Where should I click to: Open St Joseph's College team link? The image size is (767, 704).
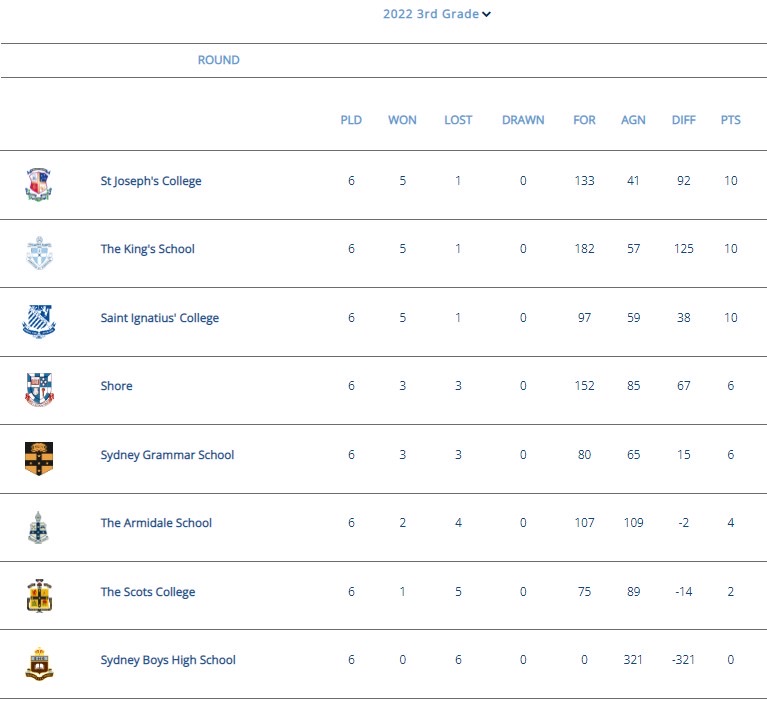pyautogui.click(x=151, y=181)
